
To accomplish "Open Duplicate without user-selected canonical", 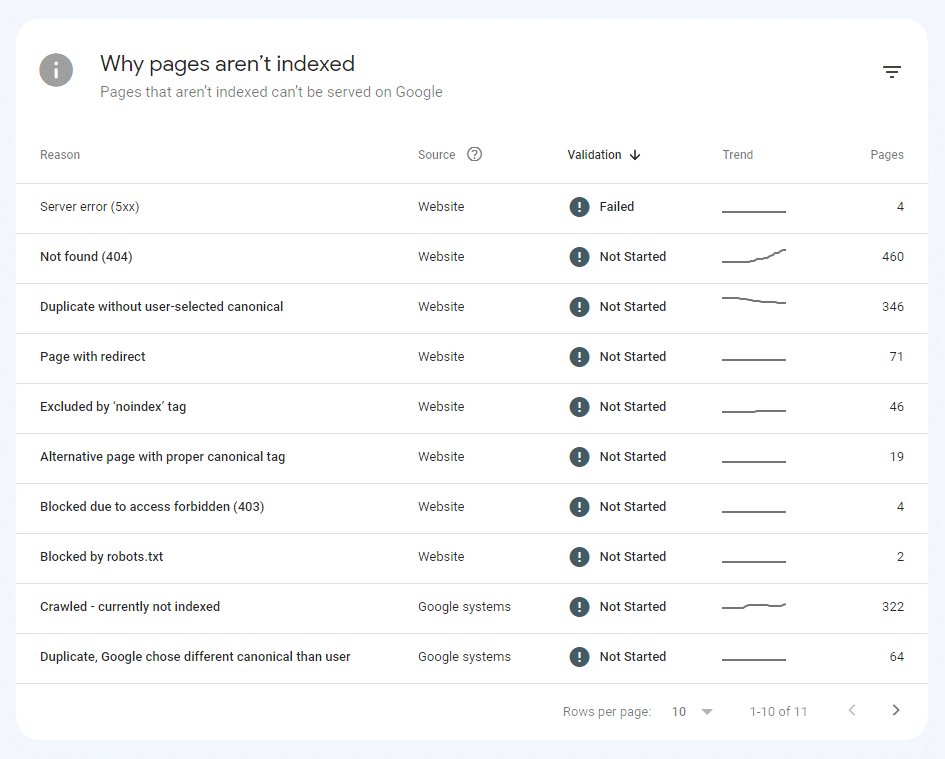I will [161, 307].
